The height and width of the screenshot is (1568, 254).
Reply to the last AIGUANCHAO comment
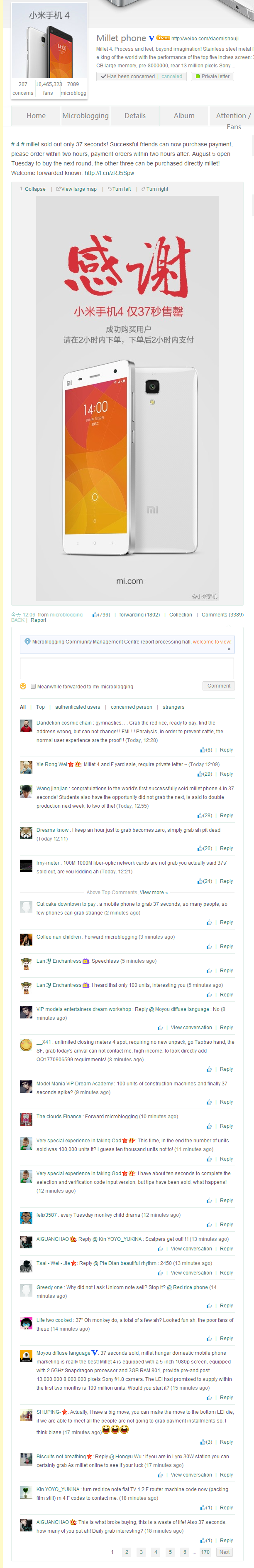[226, 1541]
